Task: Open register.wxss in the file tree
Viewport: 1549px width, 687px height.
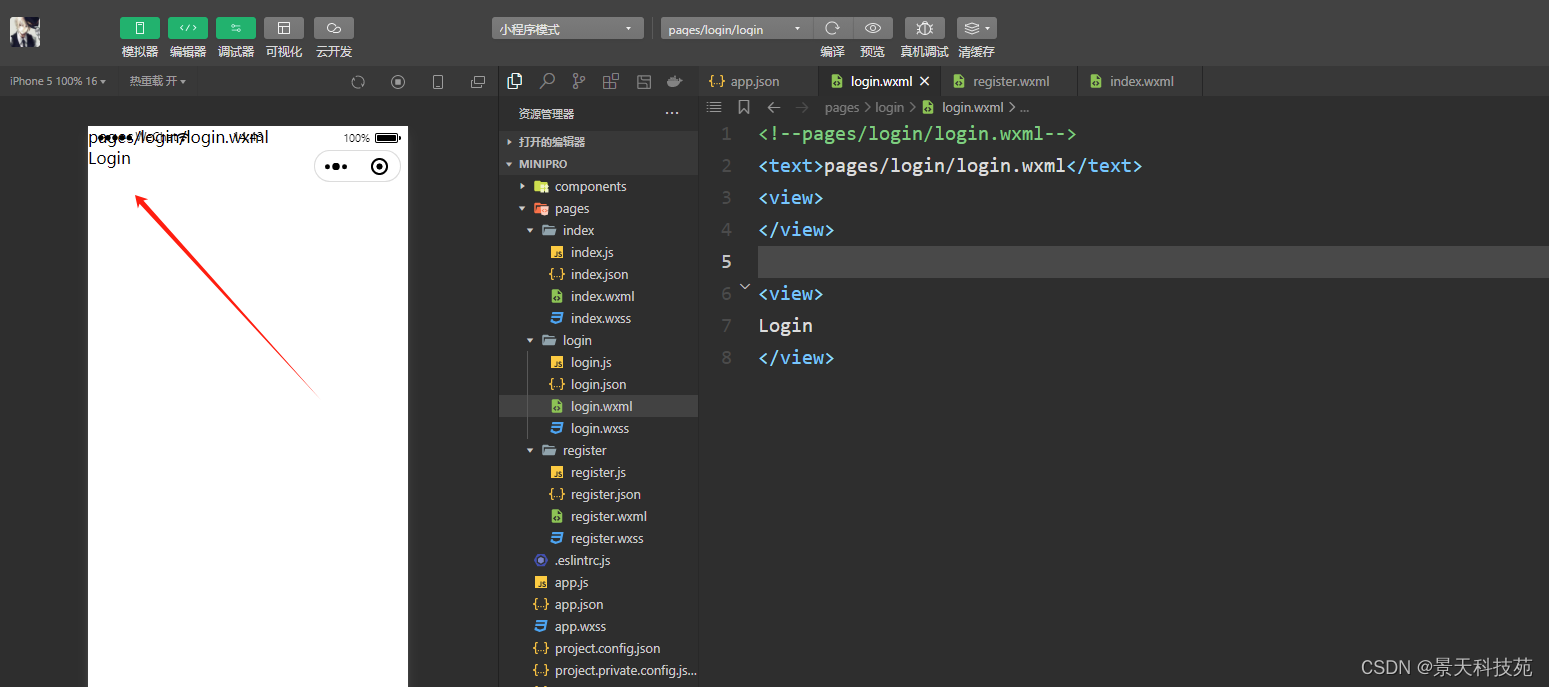Action: 598,538
